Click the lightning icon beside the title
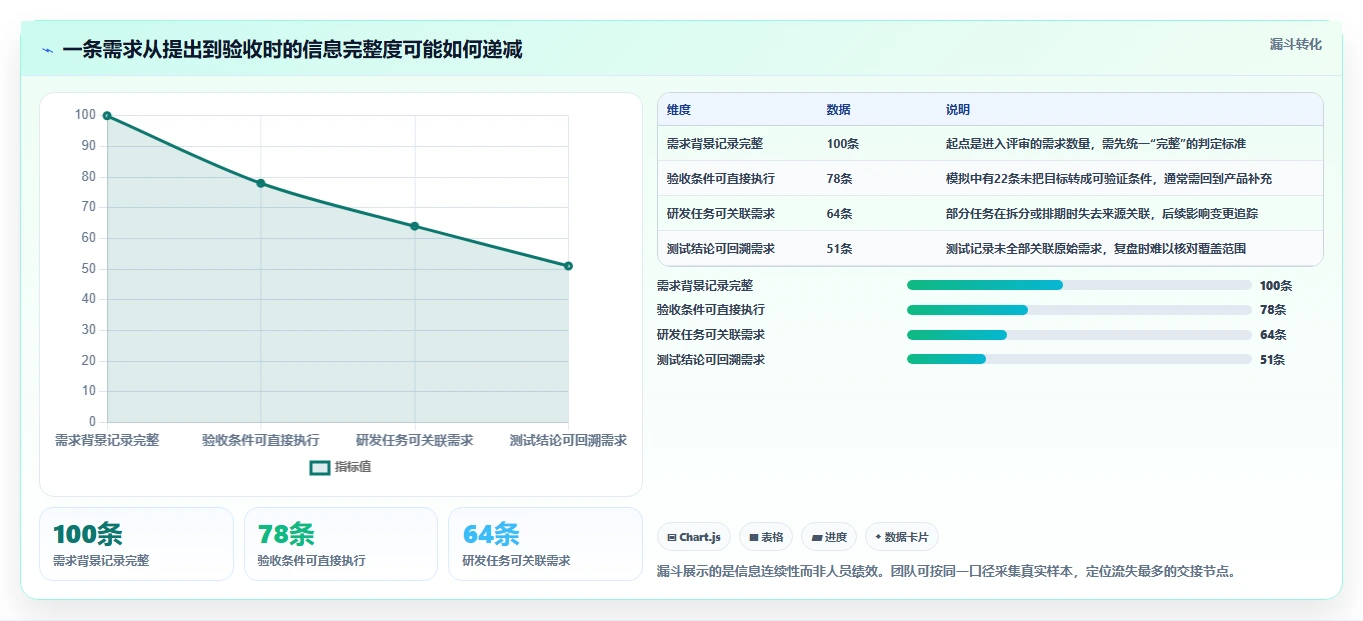 [x=47, y=50]
